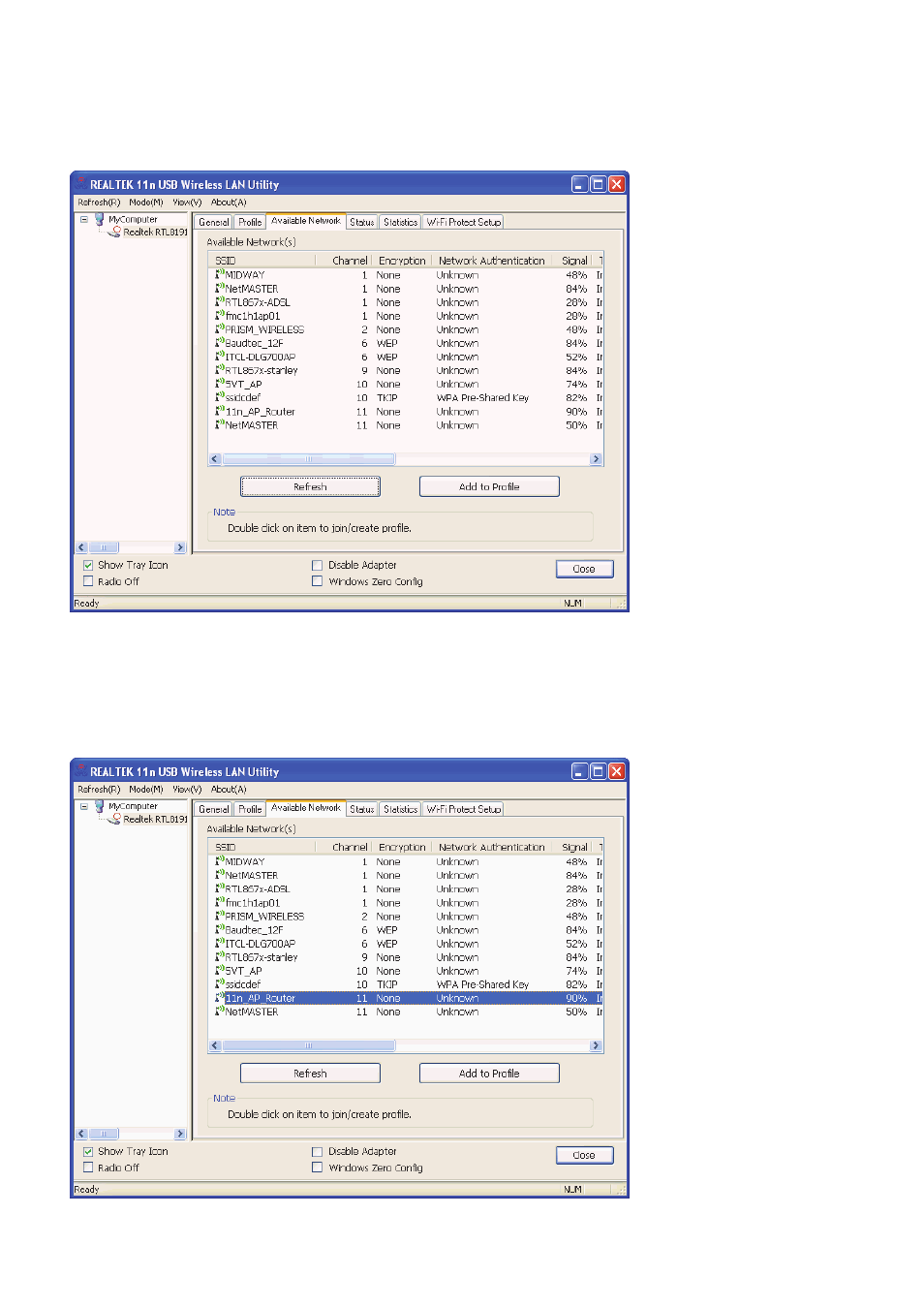
Task: Open Wi-Fi Protect Setup tab in lower window
Action: tap(464, 809)
